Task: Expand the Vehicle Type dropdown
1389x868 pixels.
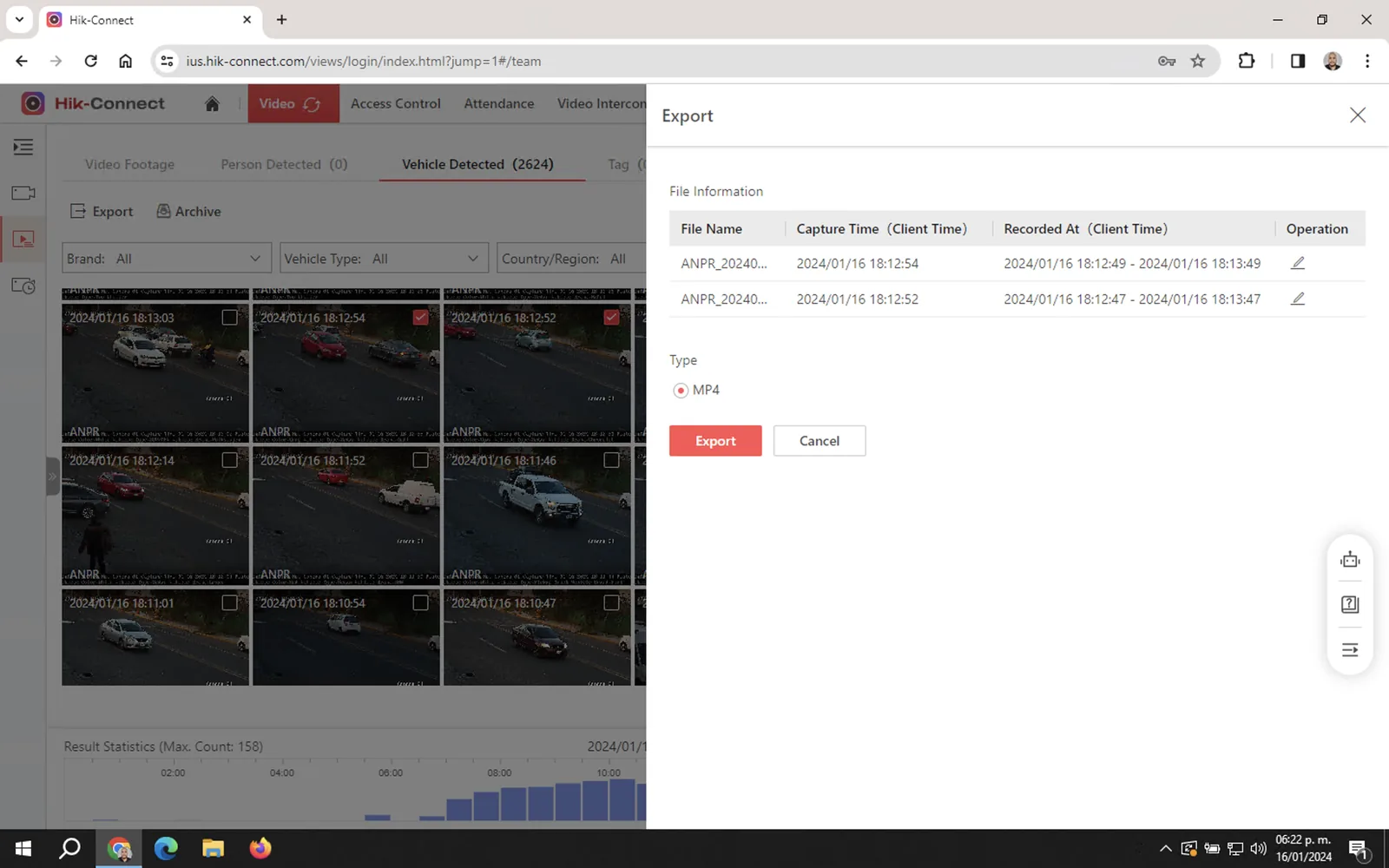Action: click(x=384, y=259)
